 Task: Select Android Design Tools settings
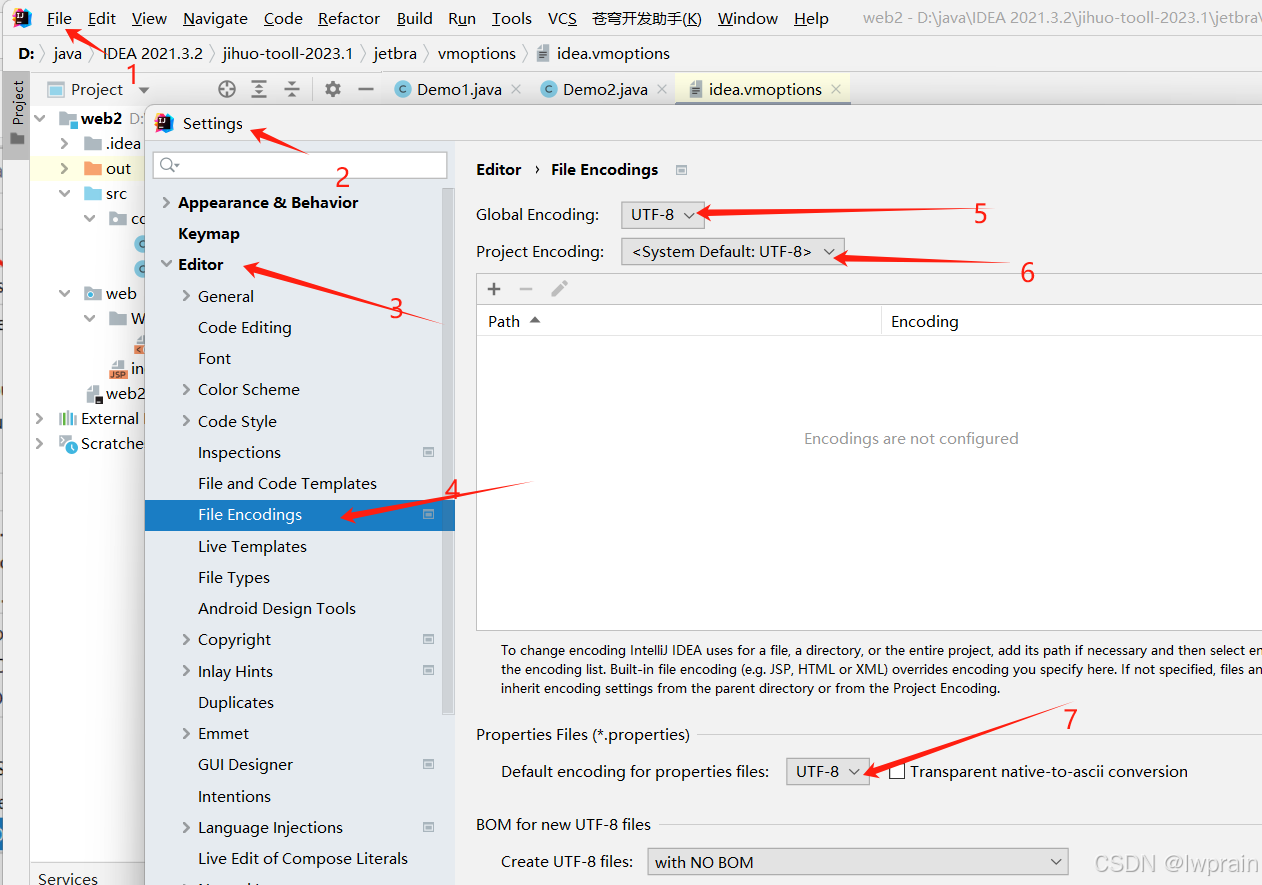277,608
